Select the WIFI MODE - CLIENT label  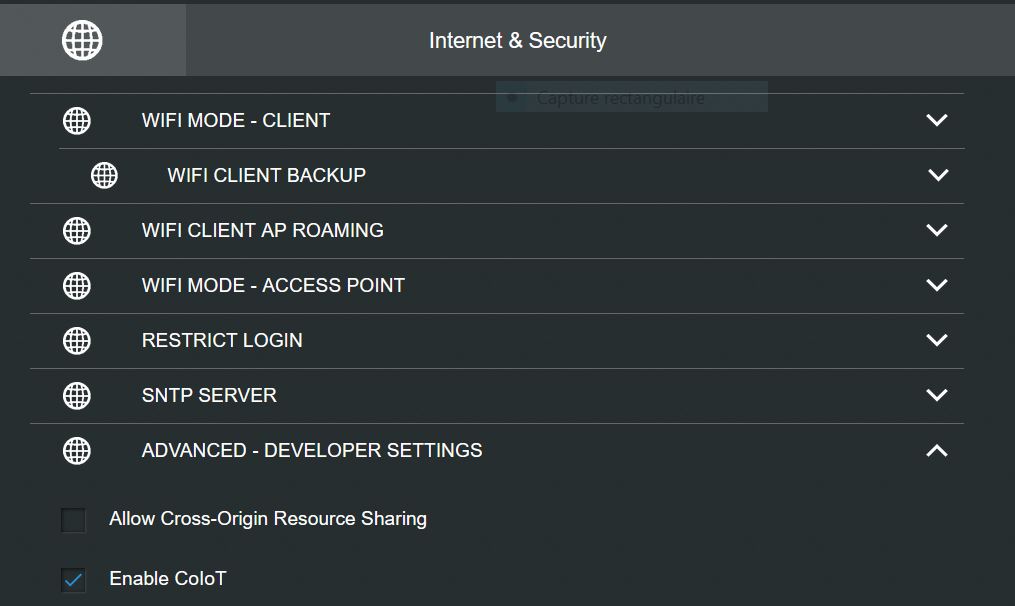[236, 120]
